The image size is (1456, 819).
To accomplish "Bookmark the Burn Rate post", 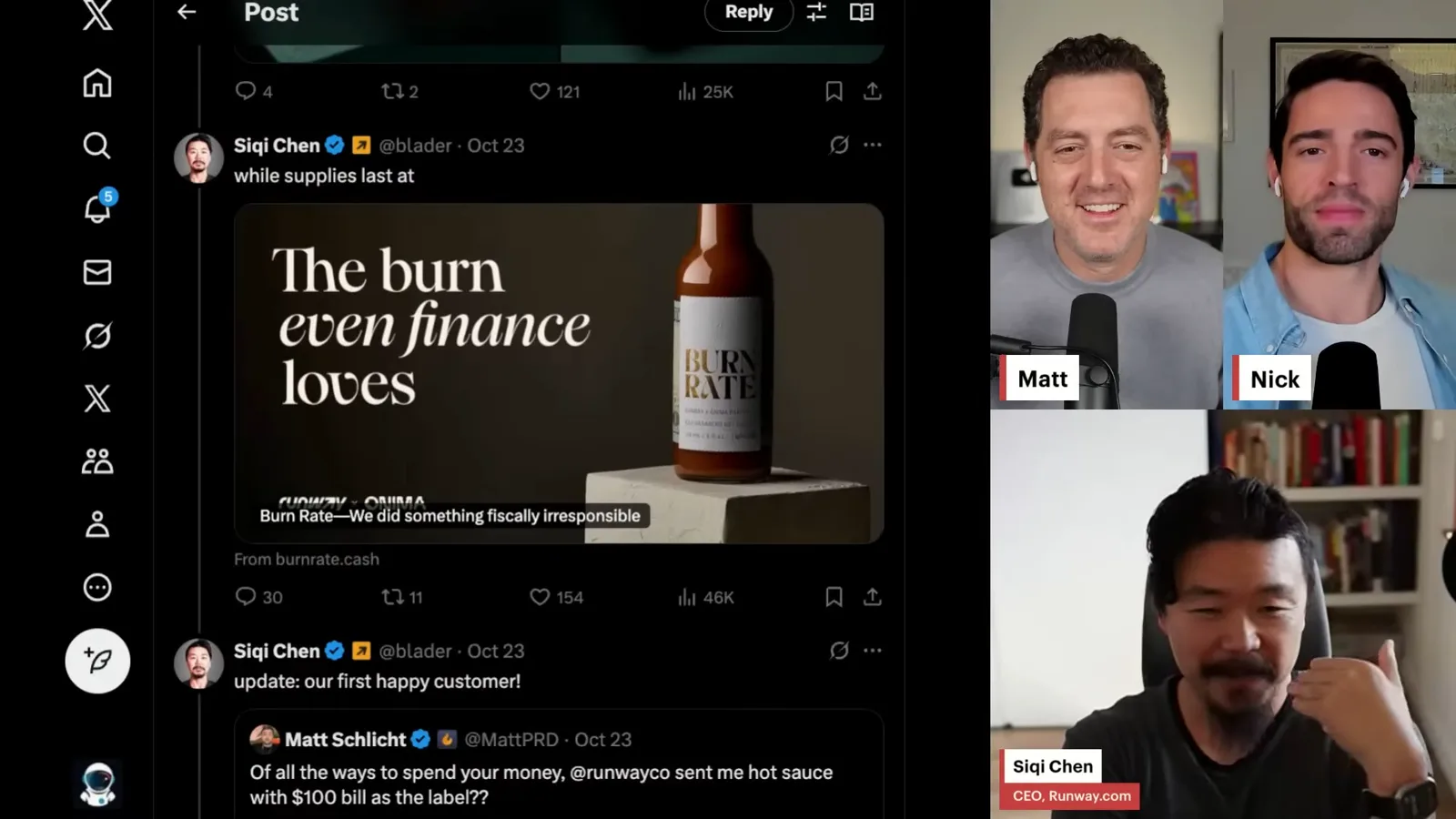I will 834,597.
